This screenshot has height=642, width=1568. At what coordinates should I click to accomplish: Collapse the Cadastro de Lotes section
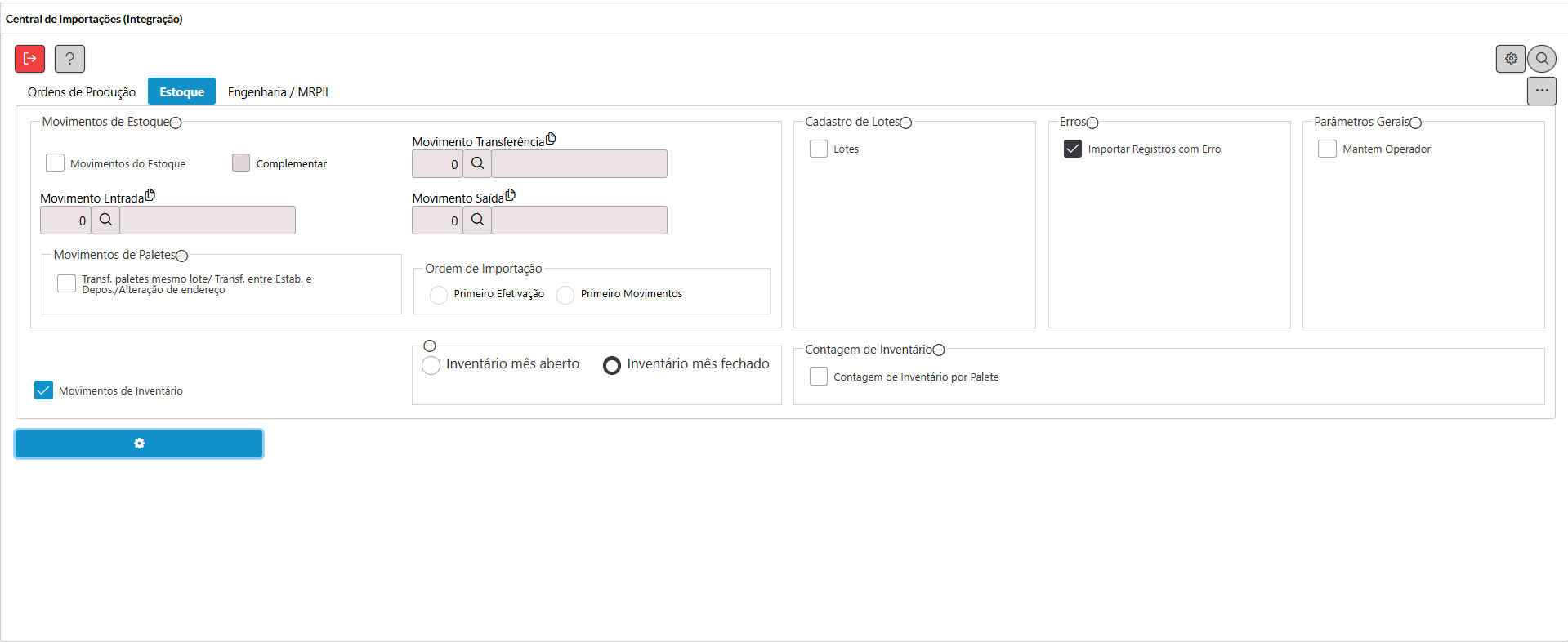tap(905, 123)
